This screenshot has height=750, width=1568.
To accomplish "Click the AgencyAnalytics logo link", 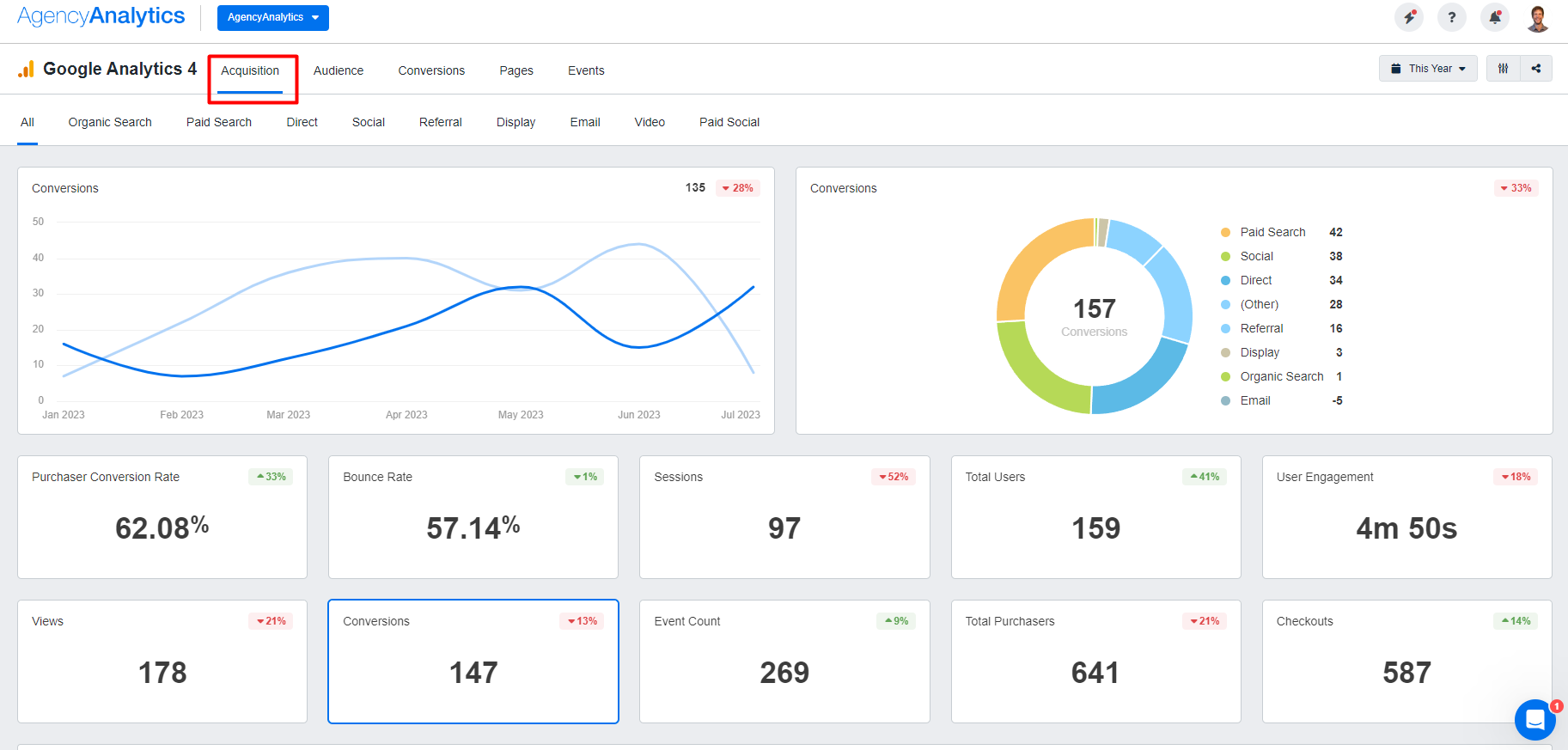I will click(101, 16).
